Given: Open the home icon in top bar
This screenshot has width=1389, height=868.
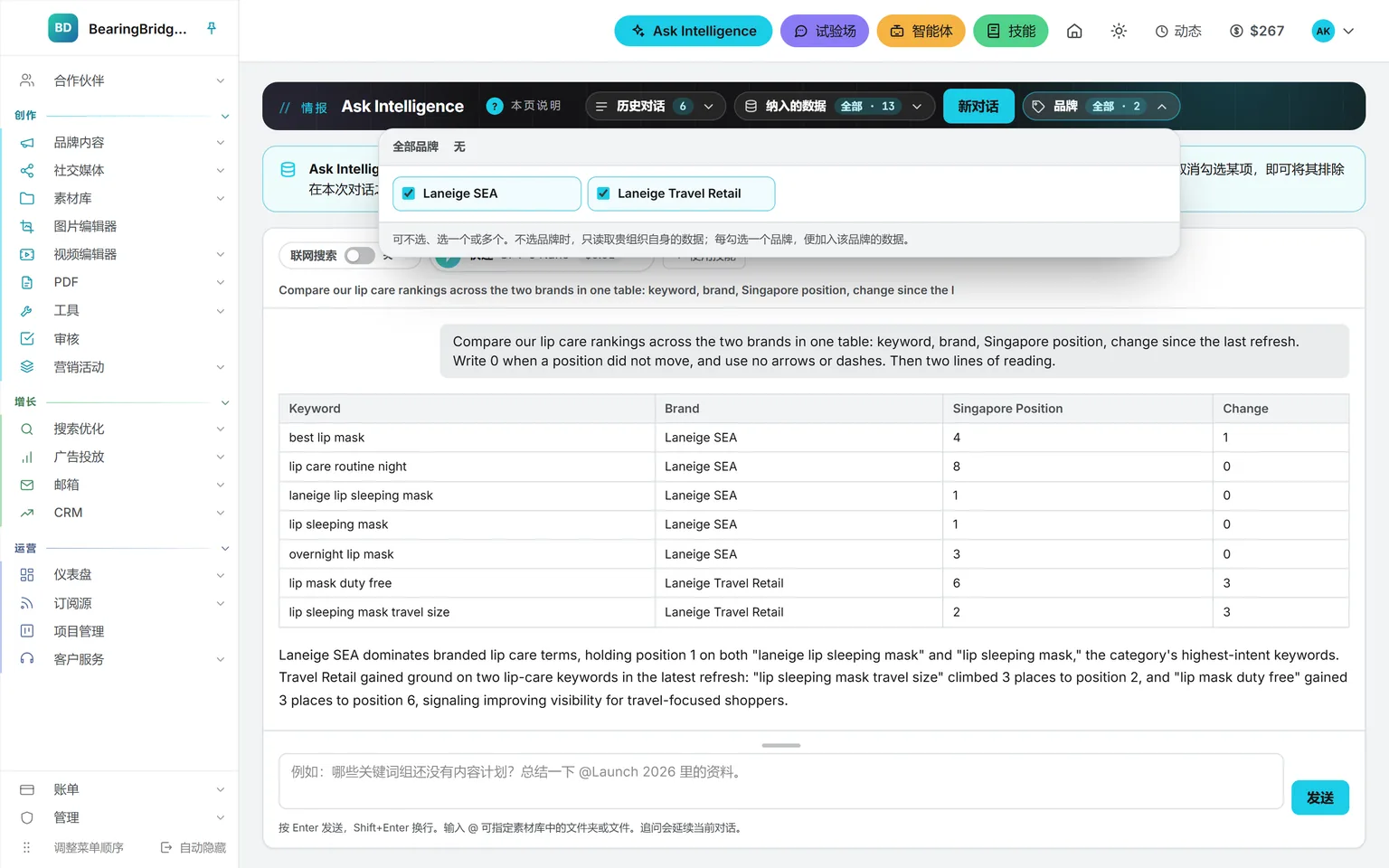Looking at the screenshot, I should pos(1074,31).
